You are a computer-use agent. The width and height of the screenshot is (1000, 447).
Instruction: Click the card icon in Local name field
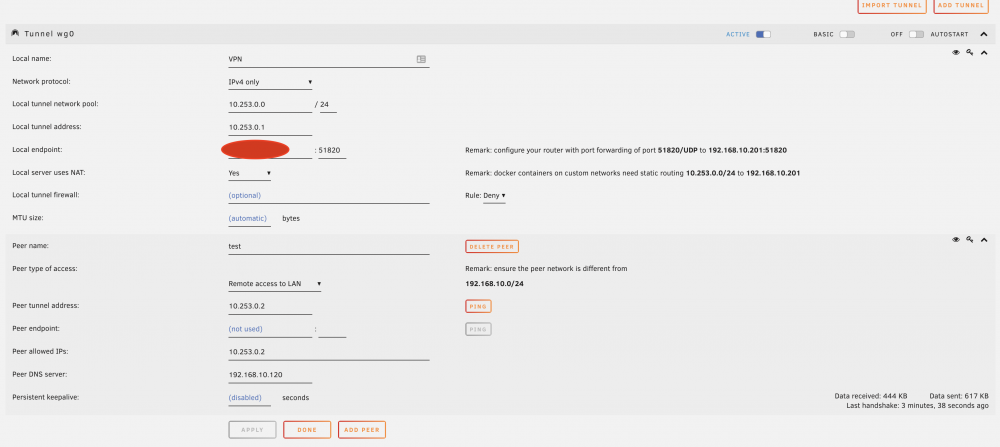click(x=421, y=59)
